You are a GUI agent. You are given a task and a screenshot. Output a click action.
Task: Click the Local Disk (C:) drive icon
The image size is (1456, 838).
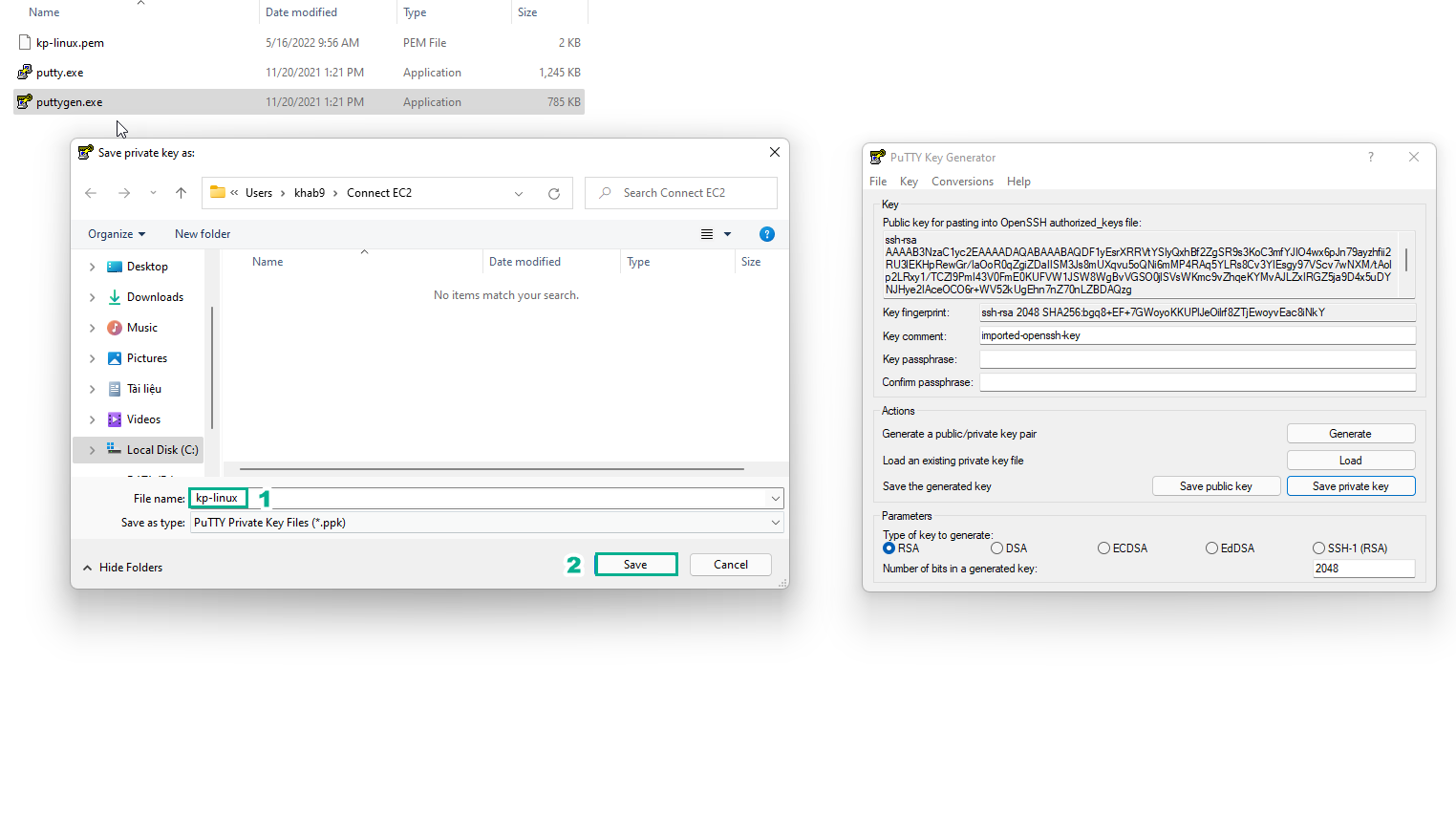point(115,449)
